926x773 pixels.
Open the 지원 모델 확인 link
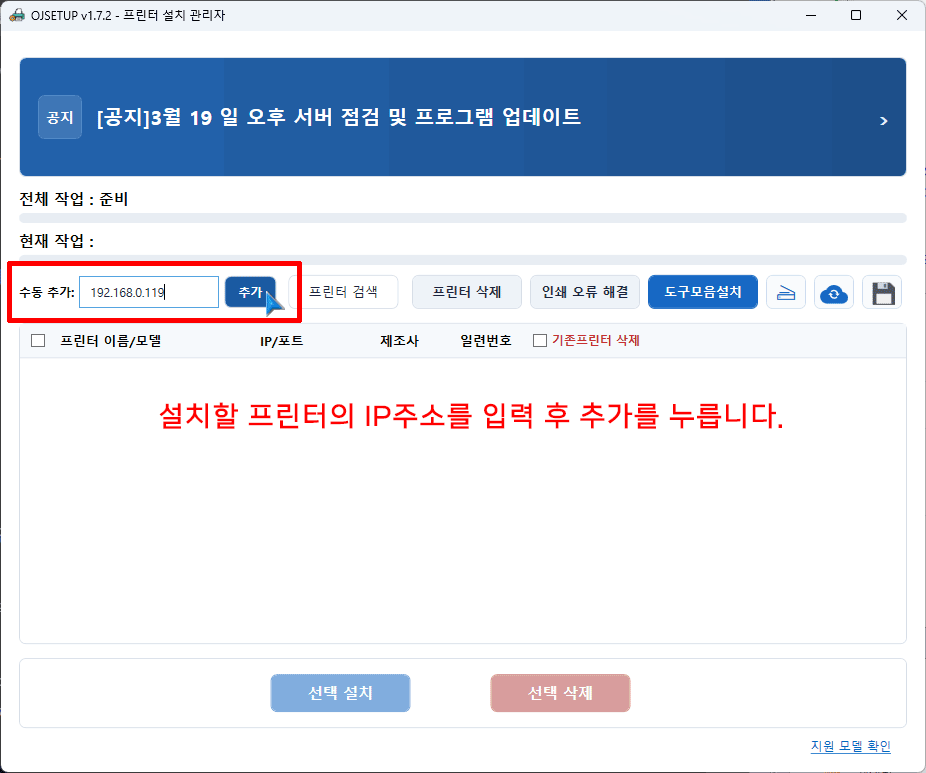coord(850,746)
